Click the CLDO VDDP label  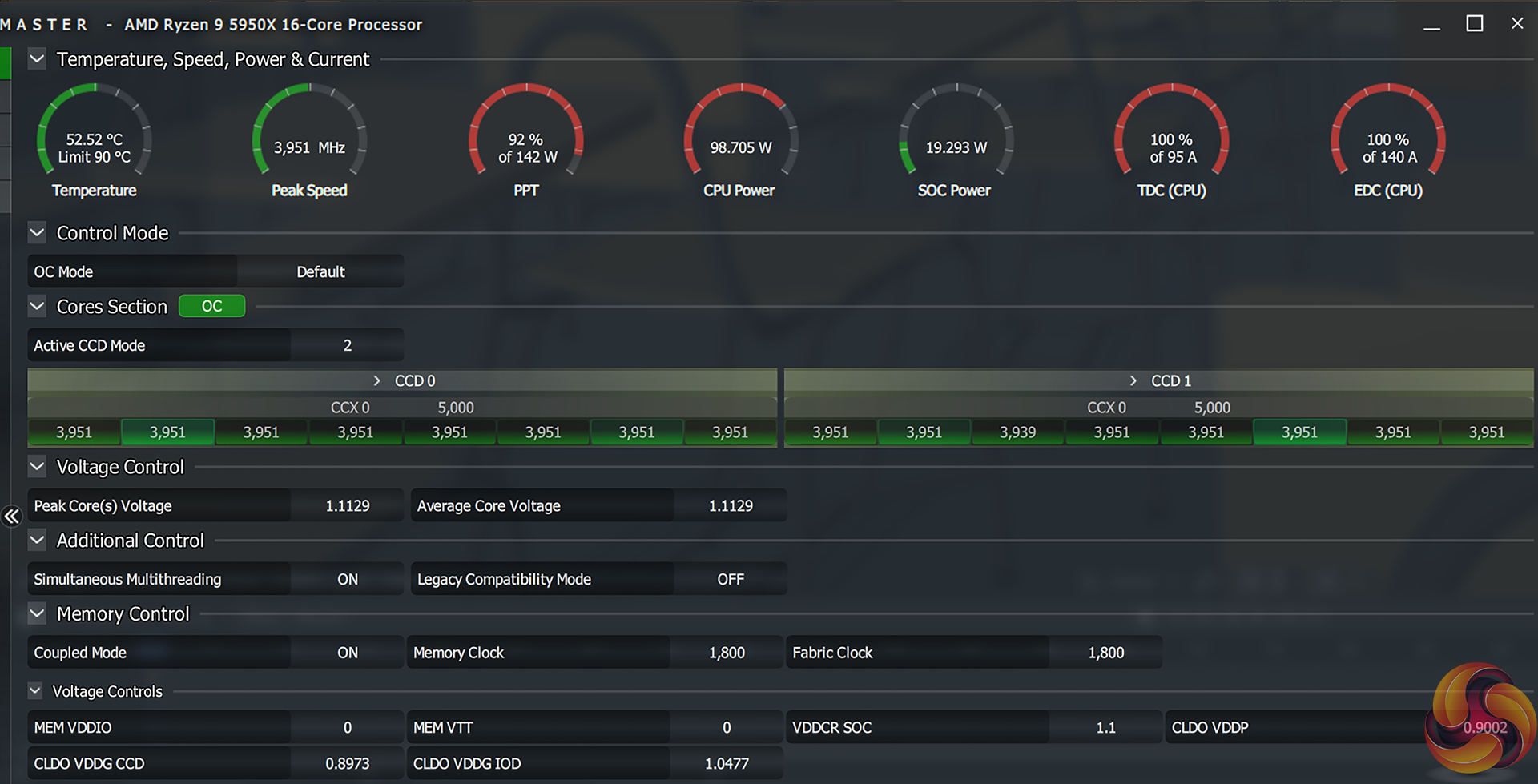coord(1210,727)
